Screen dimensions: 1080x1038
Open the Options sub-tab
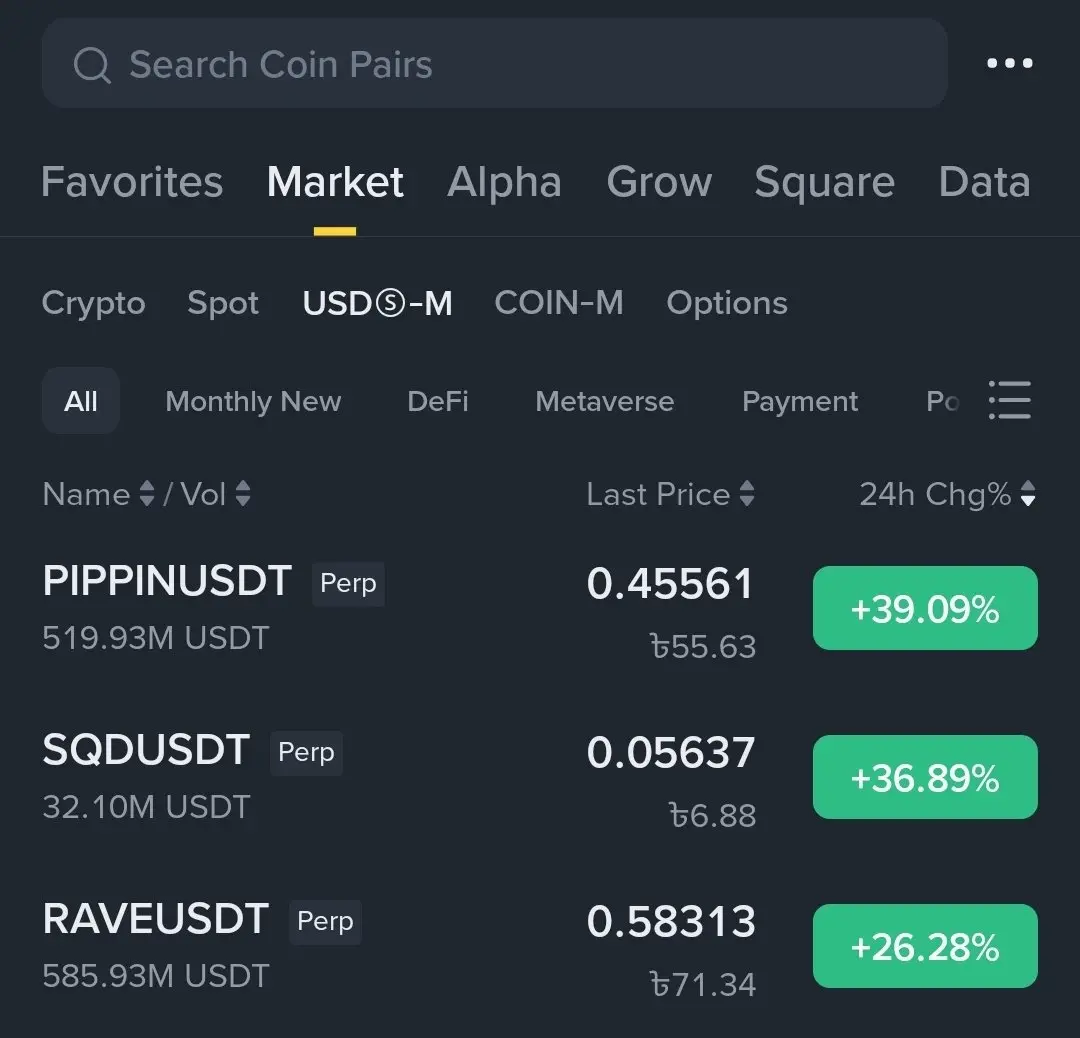[x=727, y=303]
